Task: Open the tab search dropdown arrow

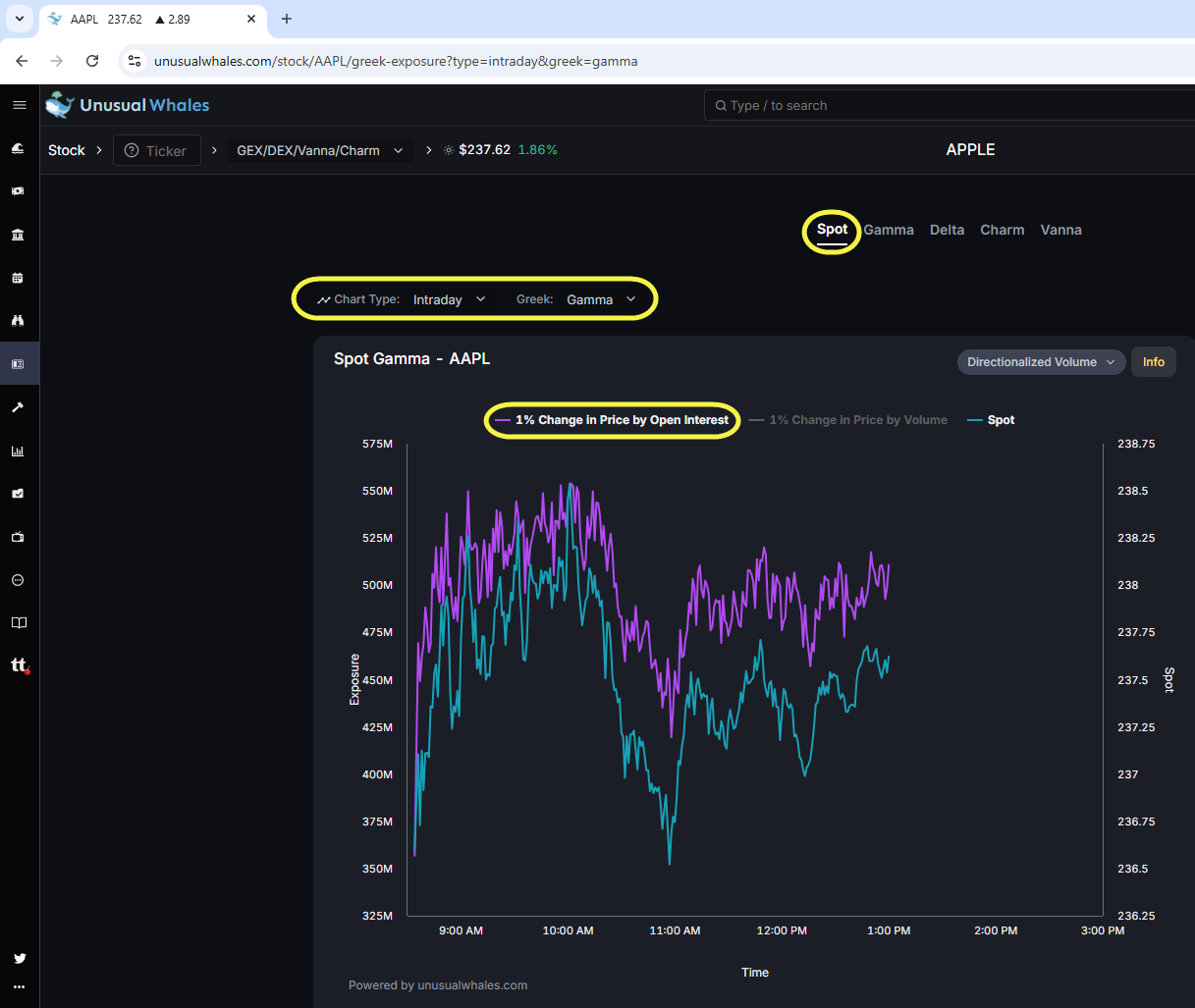Action: [x=19, y=19]
